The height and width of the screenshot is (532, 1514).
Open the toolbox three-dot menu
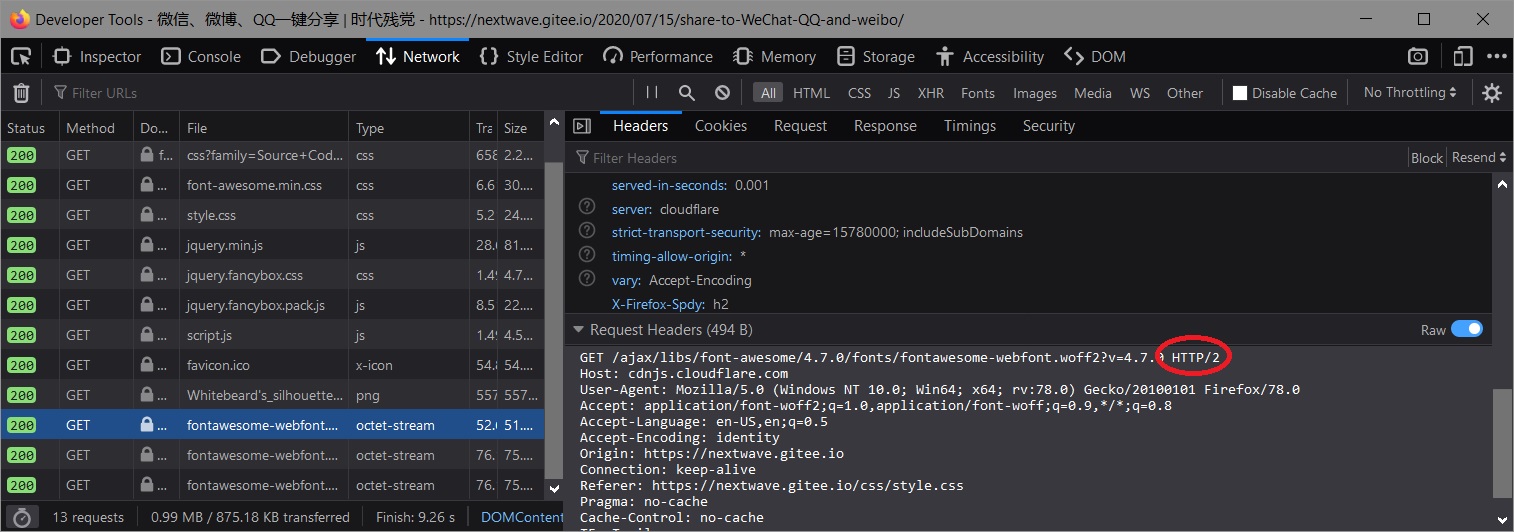pos(1496,56)
